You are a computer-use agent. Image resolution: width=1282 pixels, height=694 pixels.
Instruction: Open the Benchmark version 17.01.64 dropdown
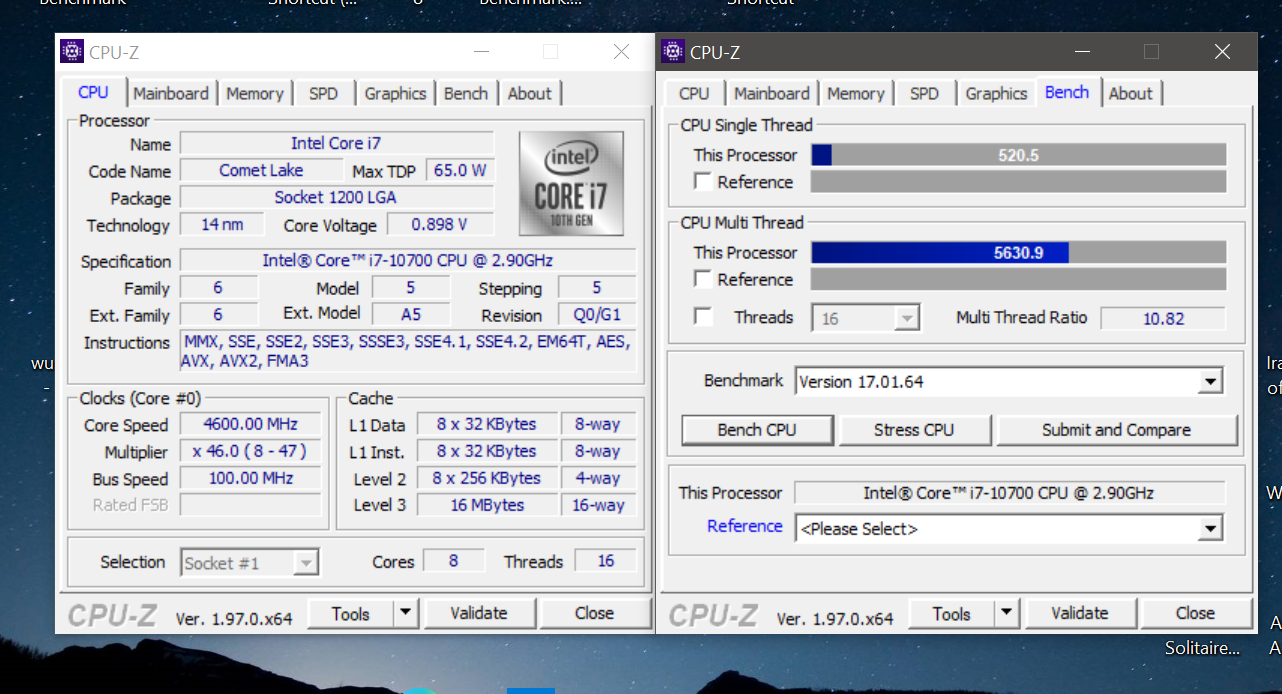1211,382
